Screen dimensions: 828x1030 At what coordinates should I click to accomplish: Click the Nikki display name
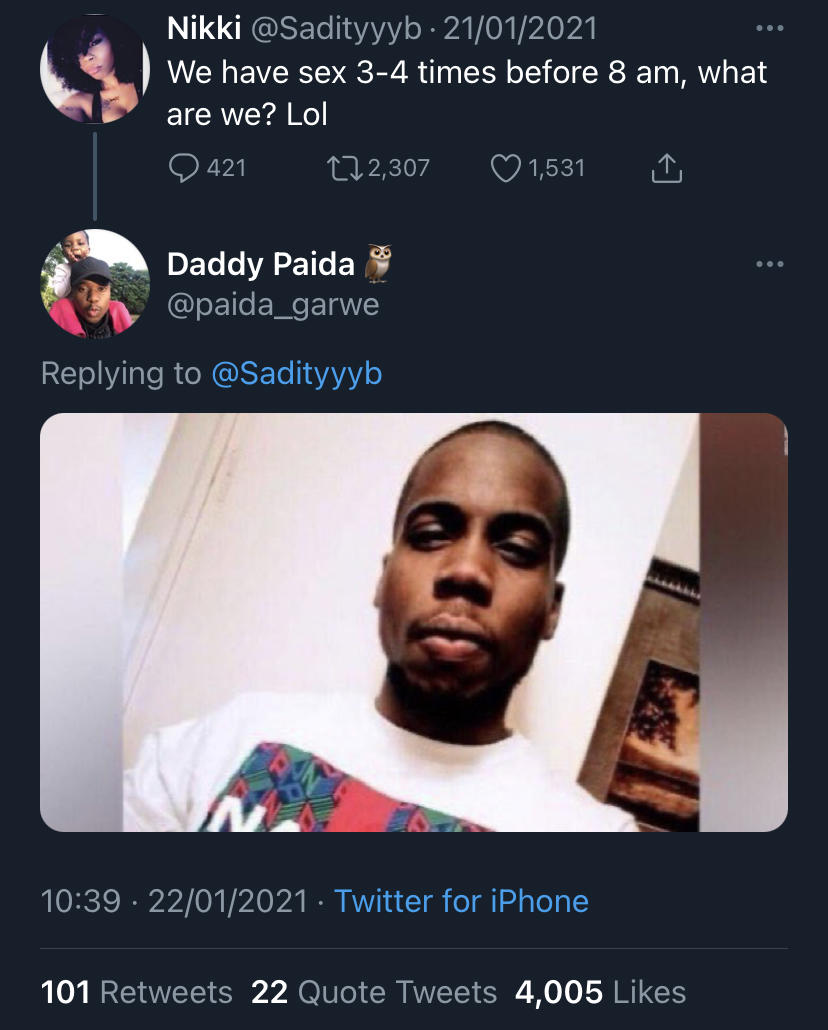[x=204, y=29]
